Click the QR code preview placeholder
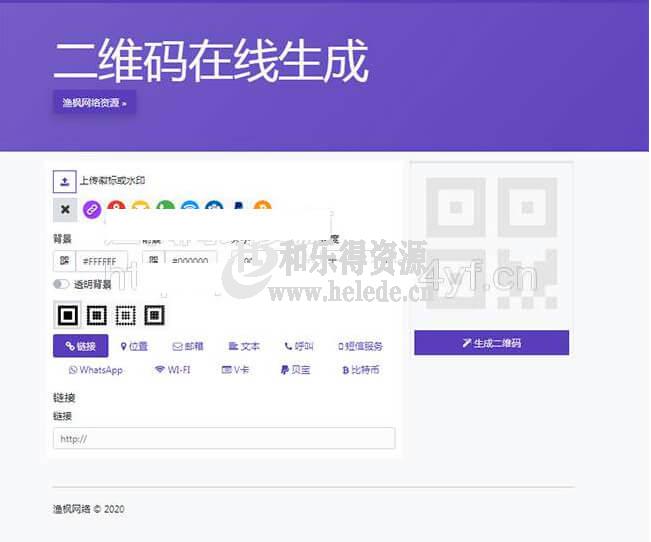 pos(492,243)
